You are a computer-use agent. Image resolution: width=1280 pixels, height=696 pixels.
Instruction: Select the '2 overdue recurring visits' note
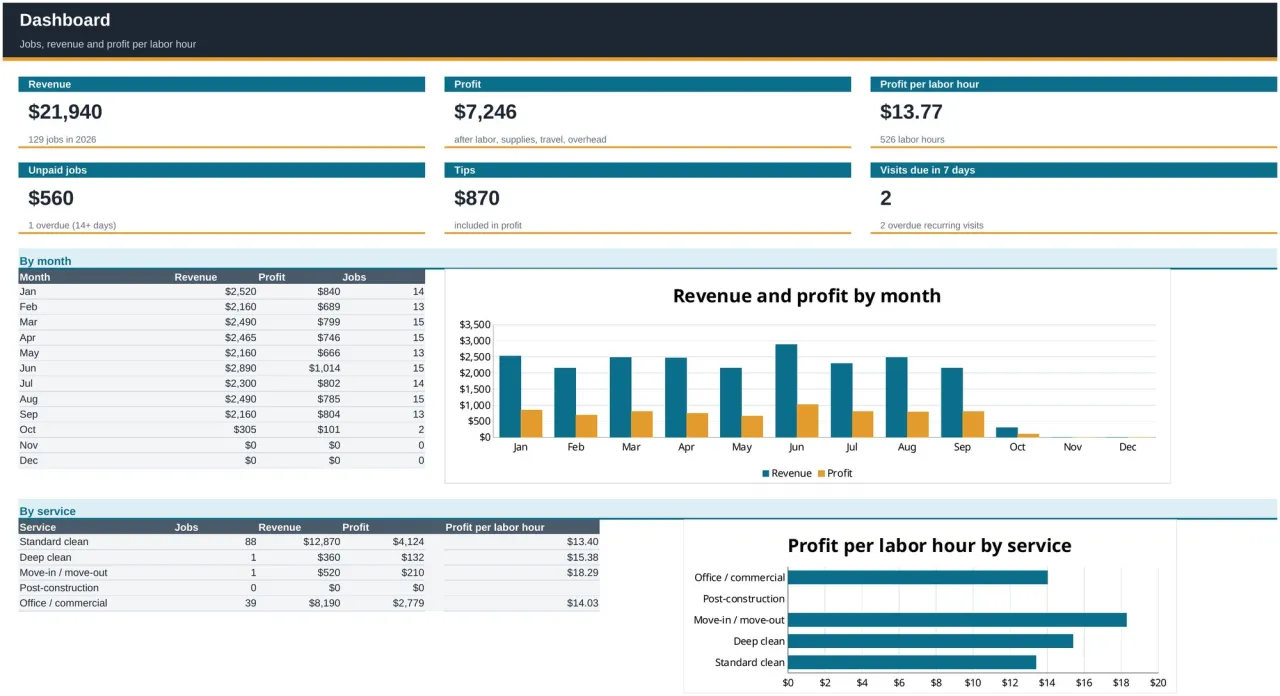coord(932,226)
